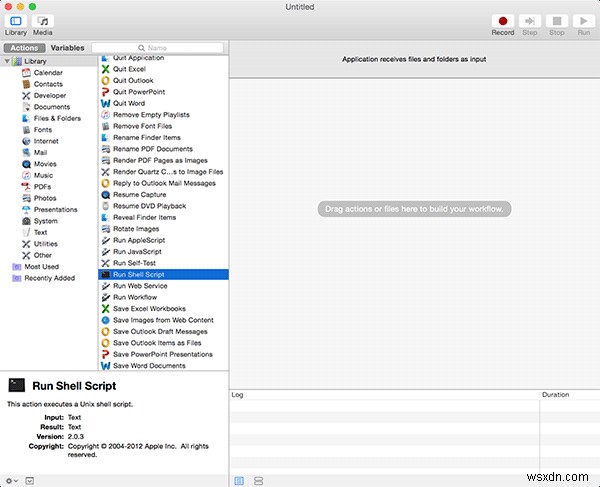Show the log view button below the Log
Viewport: 600px width, 487px height.
[x=239, y=481]
